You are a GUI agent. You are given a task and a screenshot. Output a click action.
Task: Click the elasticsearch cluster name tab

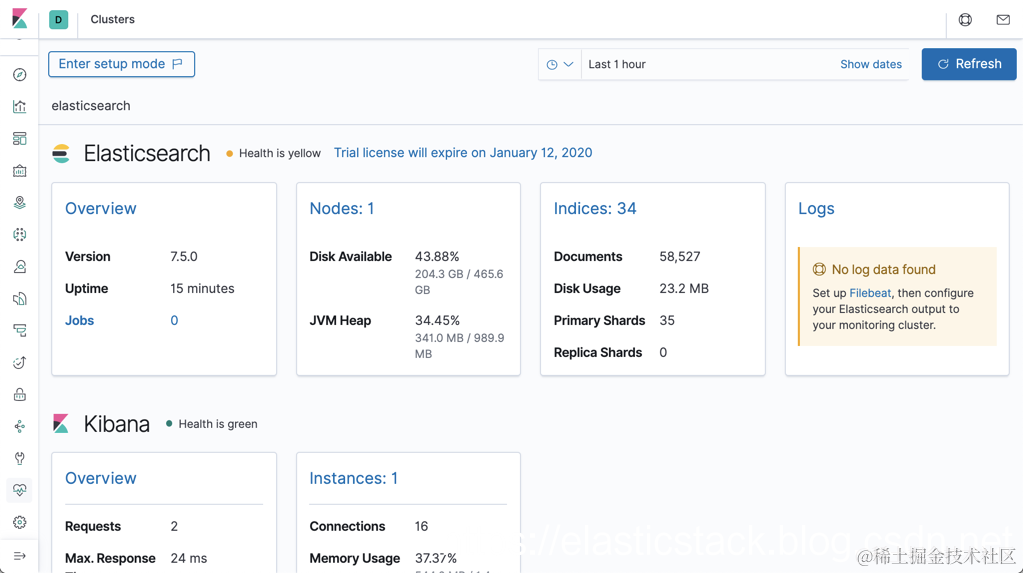click(x=91, y=106)
